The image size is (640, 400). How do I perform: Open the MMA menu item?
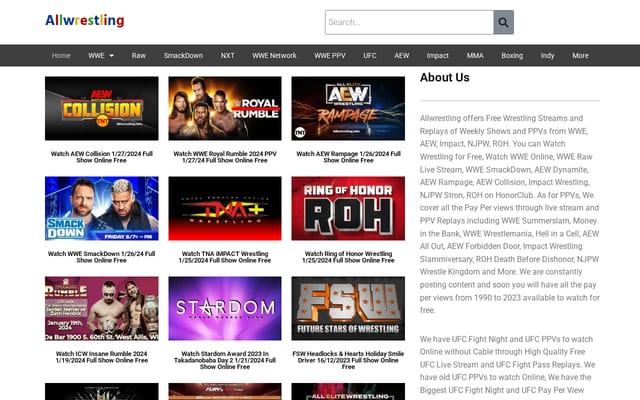pyautogui.click(x=475, y=56)
